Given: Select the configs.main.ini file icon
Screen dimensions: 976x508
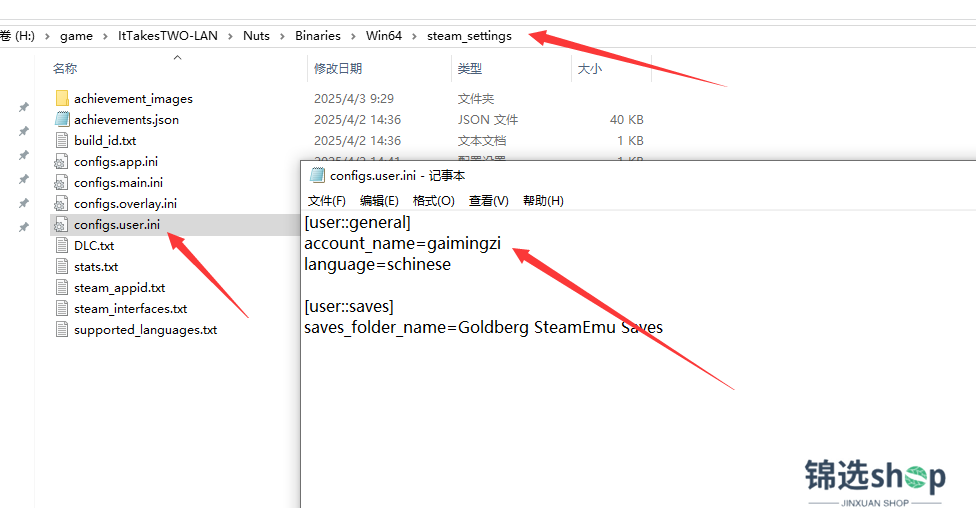Looking at the screenshot, I should pos(60,182).
